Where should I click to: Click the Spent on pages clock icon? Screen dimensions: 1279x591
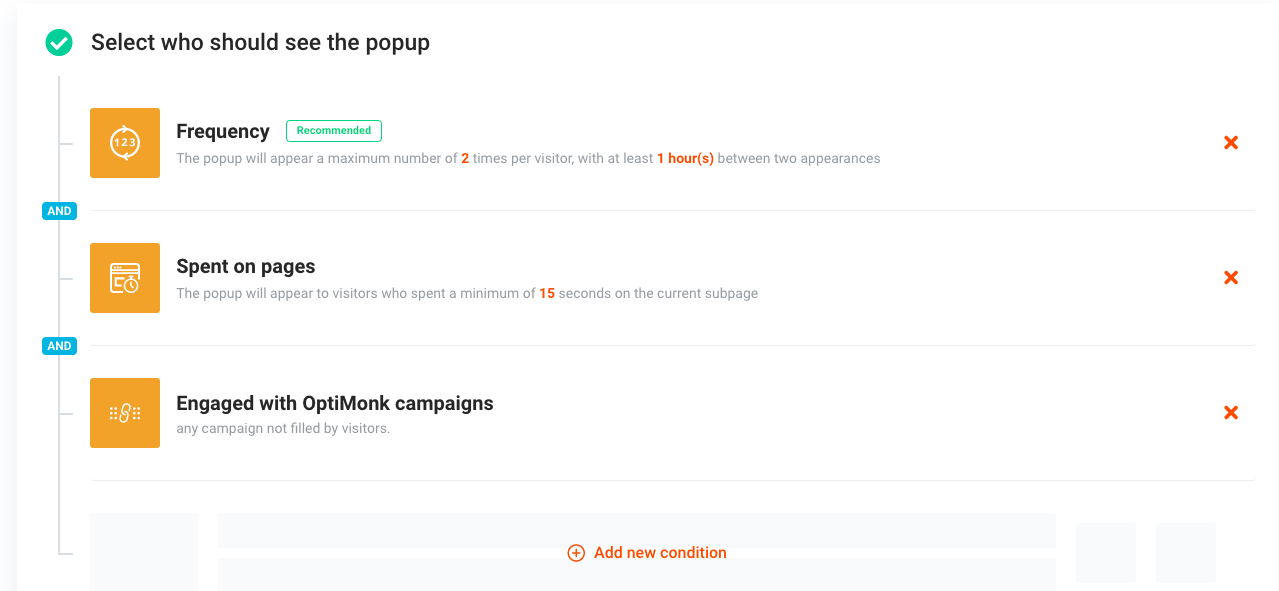(x=124, y=277)
